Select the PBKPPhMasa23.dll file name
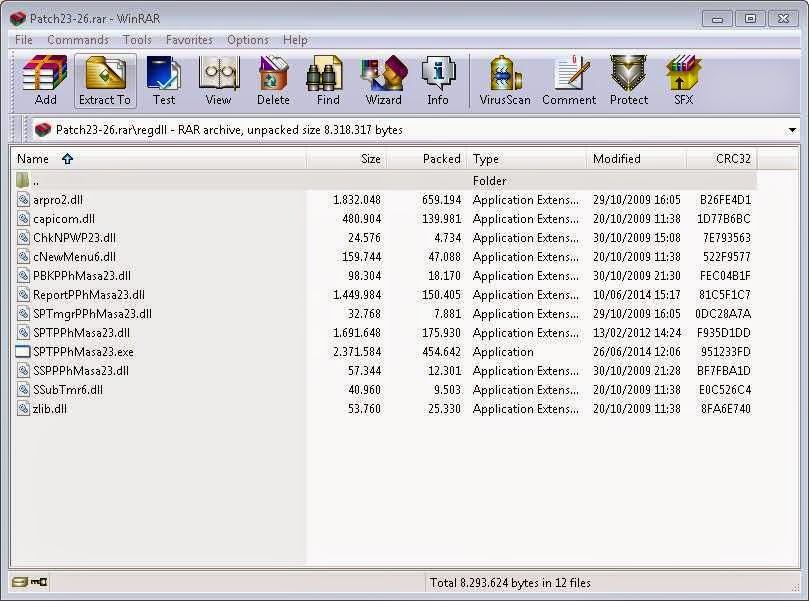 pyautogui.click(x=82, y=276)
